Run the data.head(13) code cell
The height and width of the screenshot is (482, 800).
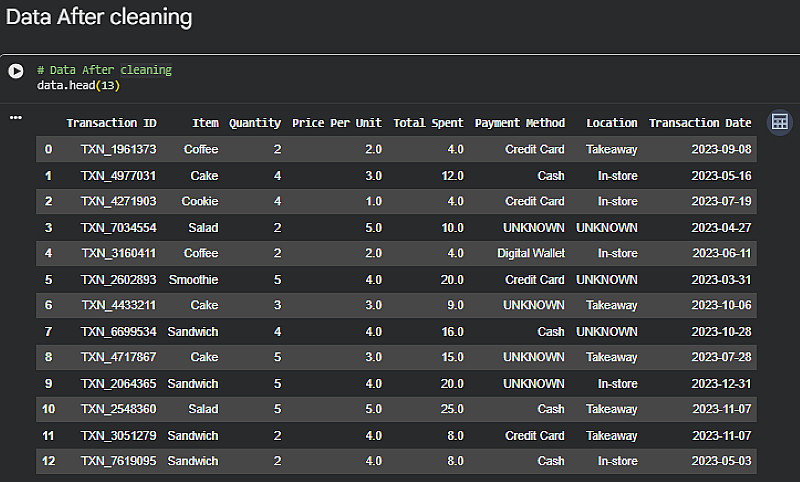(15, 71)
